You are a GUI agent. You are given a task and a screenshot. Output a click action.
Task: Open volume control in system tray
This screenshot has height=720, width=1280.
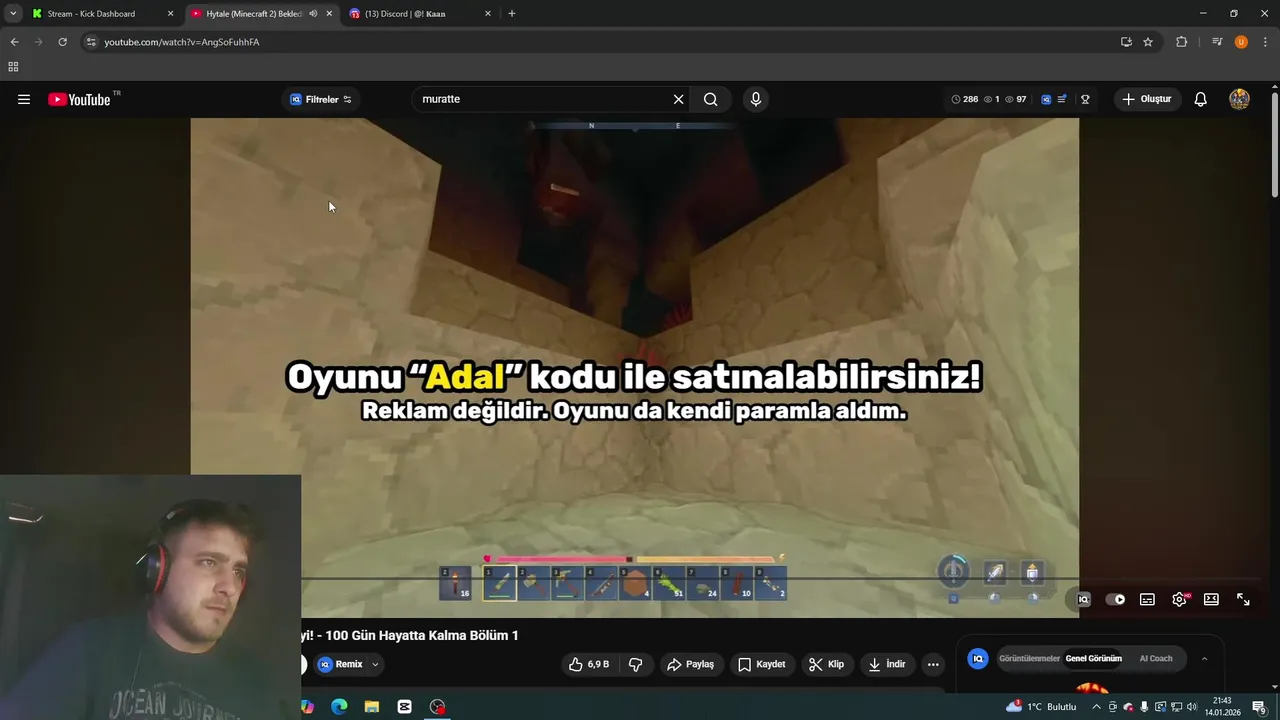tap(1191, 706)
